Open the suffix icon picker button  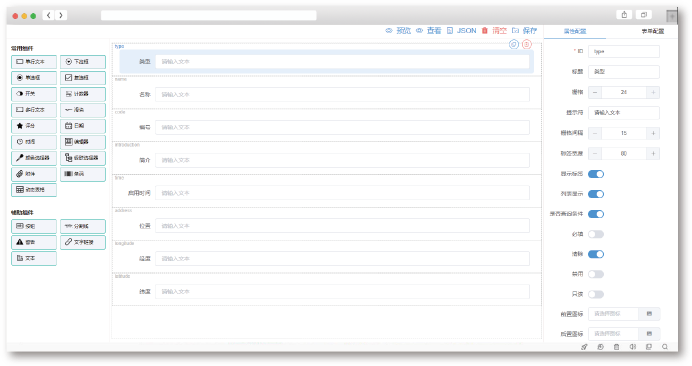[649, 333]
